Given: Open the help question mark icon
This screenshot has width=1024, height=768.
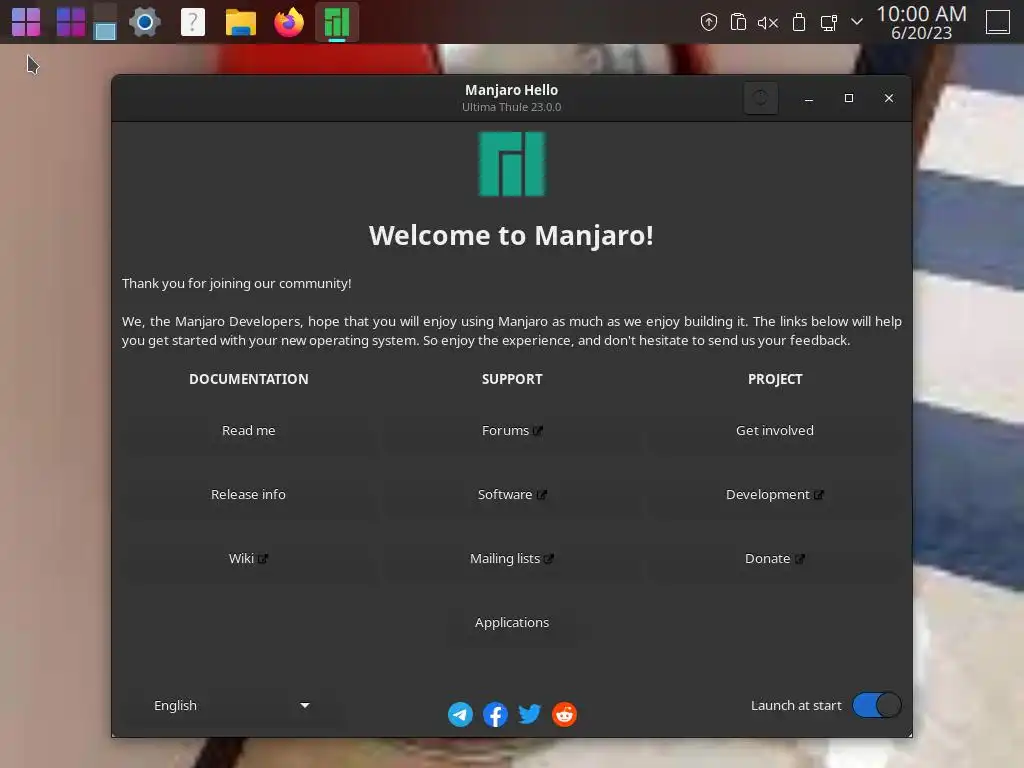Looking at the screenshot, I should point(193,23).
